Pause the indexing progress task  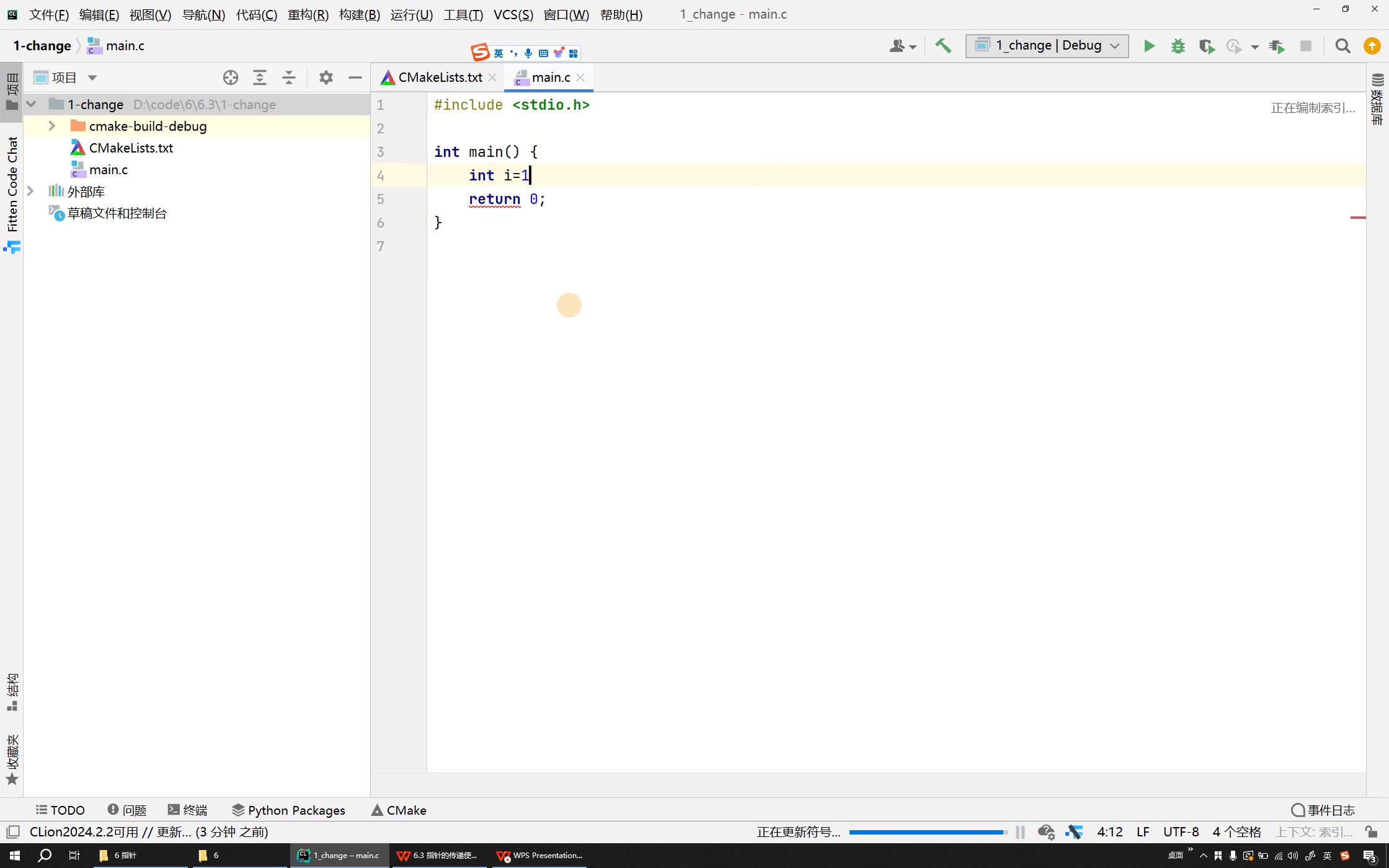click(1020, 832)
